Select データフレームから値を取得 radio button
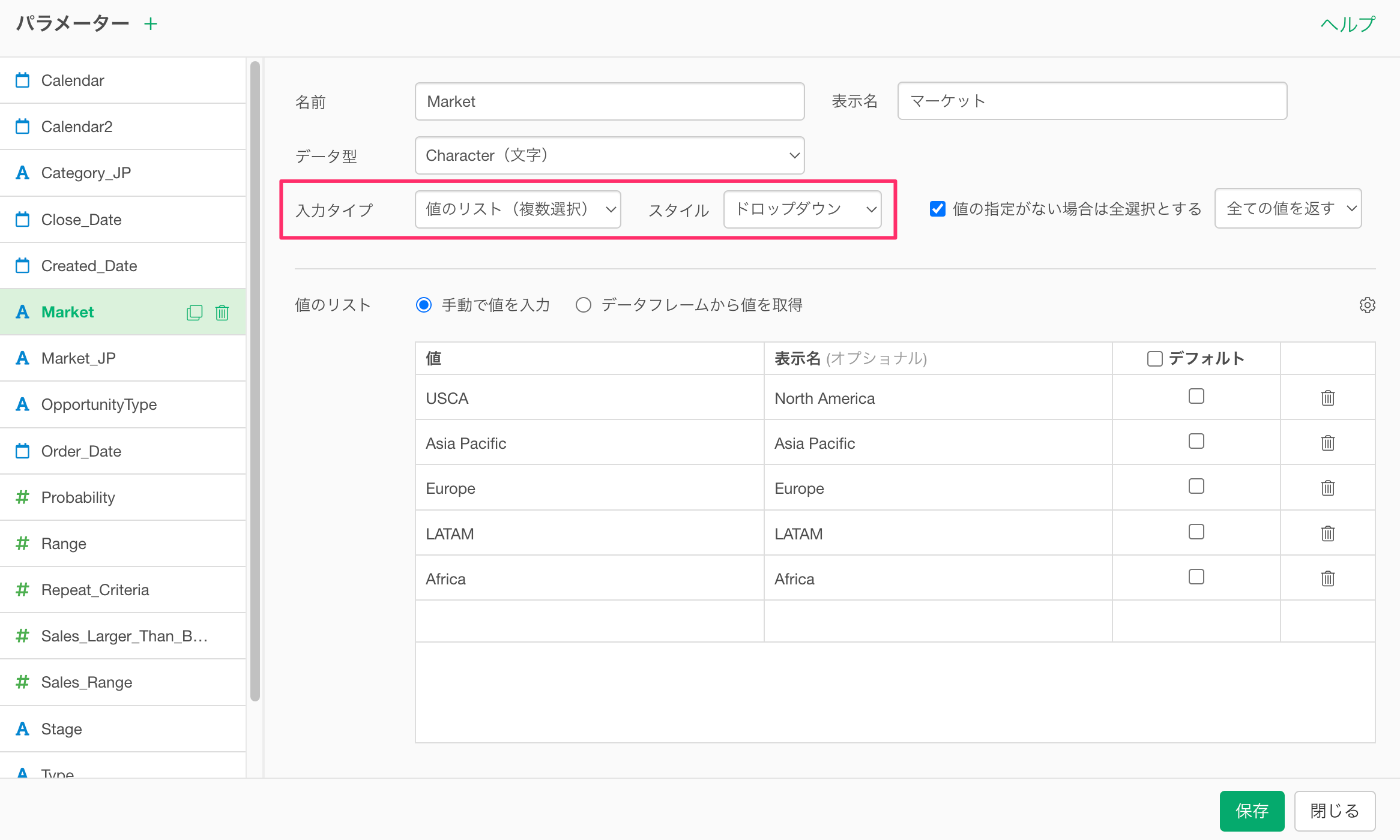This screenshot has width=1400, height=840. pyautogui.click(x=584, y=305)
